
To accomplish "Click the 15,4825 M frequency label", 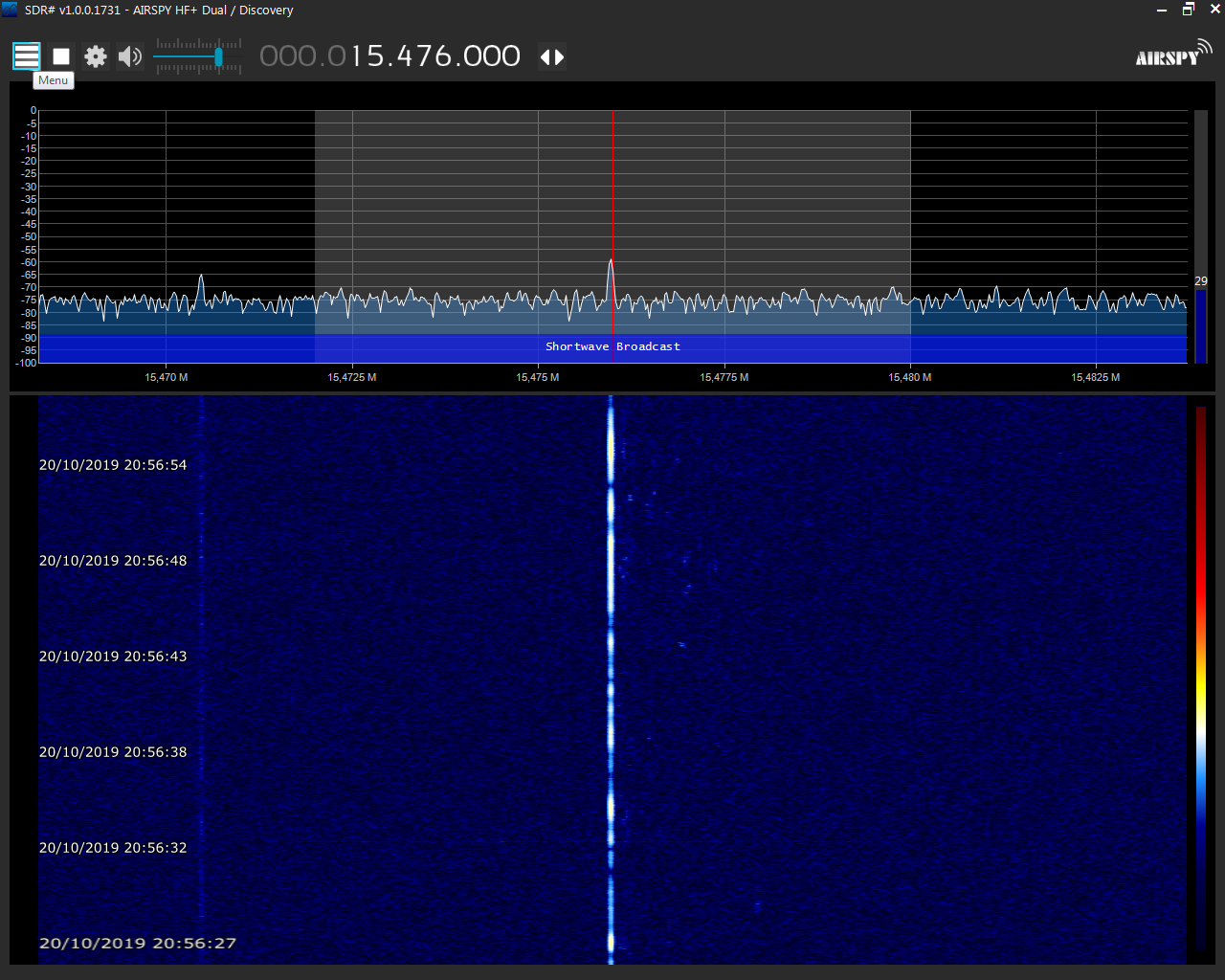I will point(1096,377).
